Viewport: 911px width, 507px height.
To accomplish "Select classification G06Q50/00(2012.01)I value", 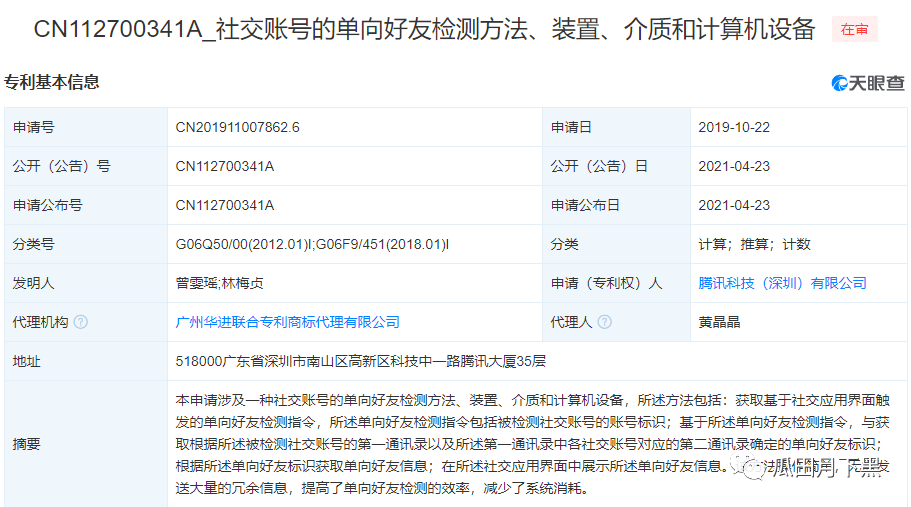I will (312, 244).
